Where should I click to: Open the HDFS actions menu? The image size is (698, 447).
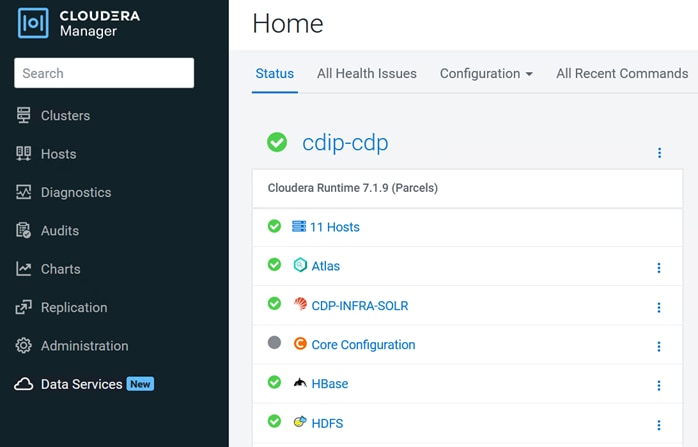[x=659, y=425]
